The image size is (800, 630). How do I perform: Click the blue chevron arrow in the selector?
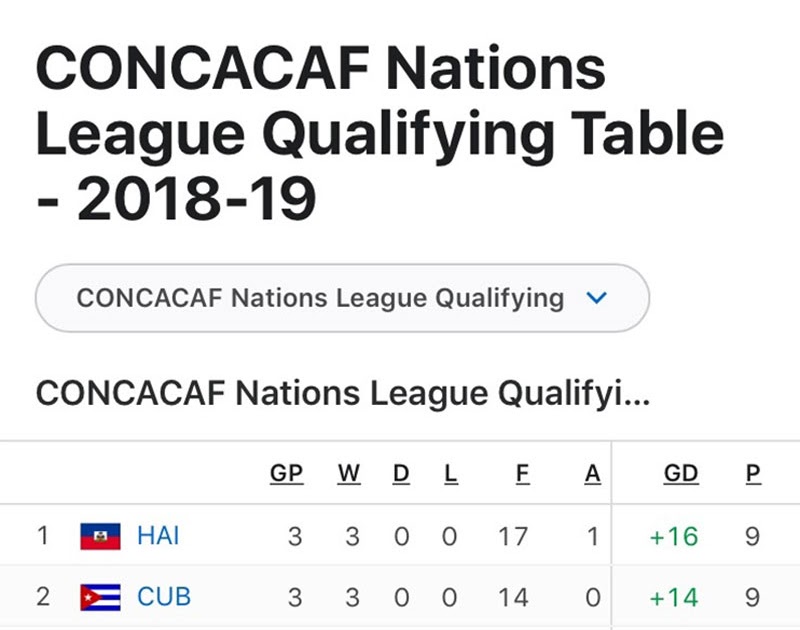tap(596, 297)
